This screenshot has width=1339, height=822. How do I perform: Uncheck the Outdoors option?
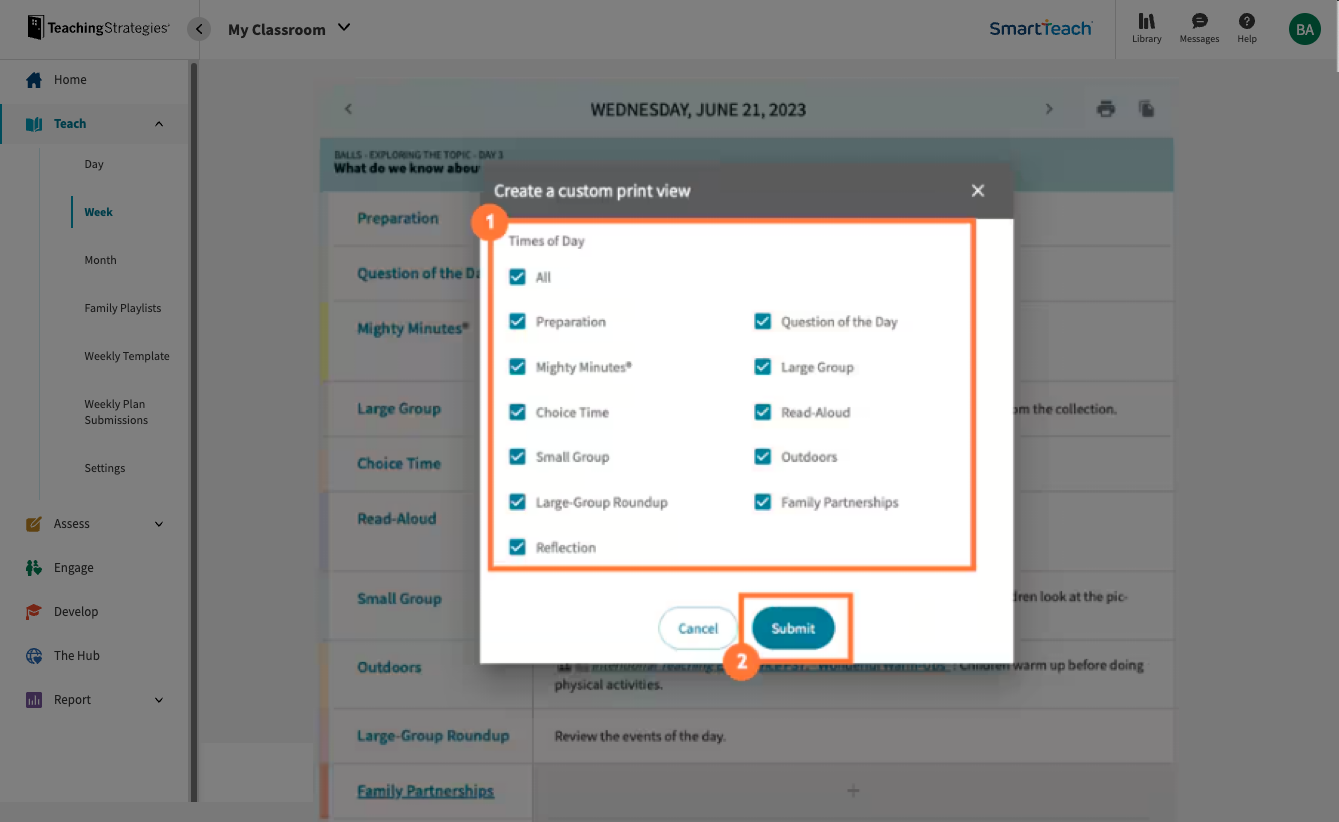[x=763, y=457]
